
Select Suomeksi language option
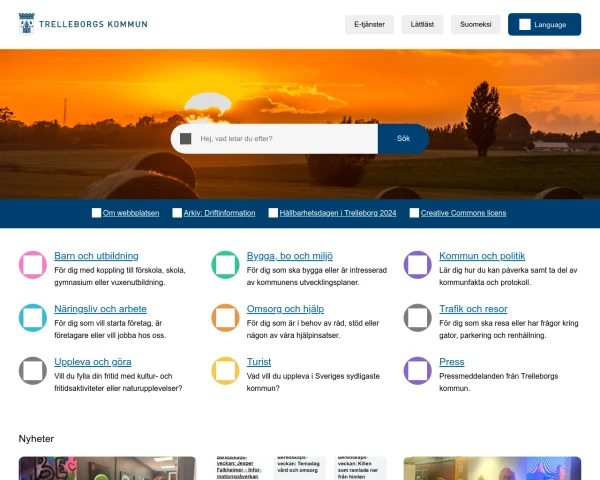pos(476,24)
